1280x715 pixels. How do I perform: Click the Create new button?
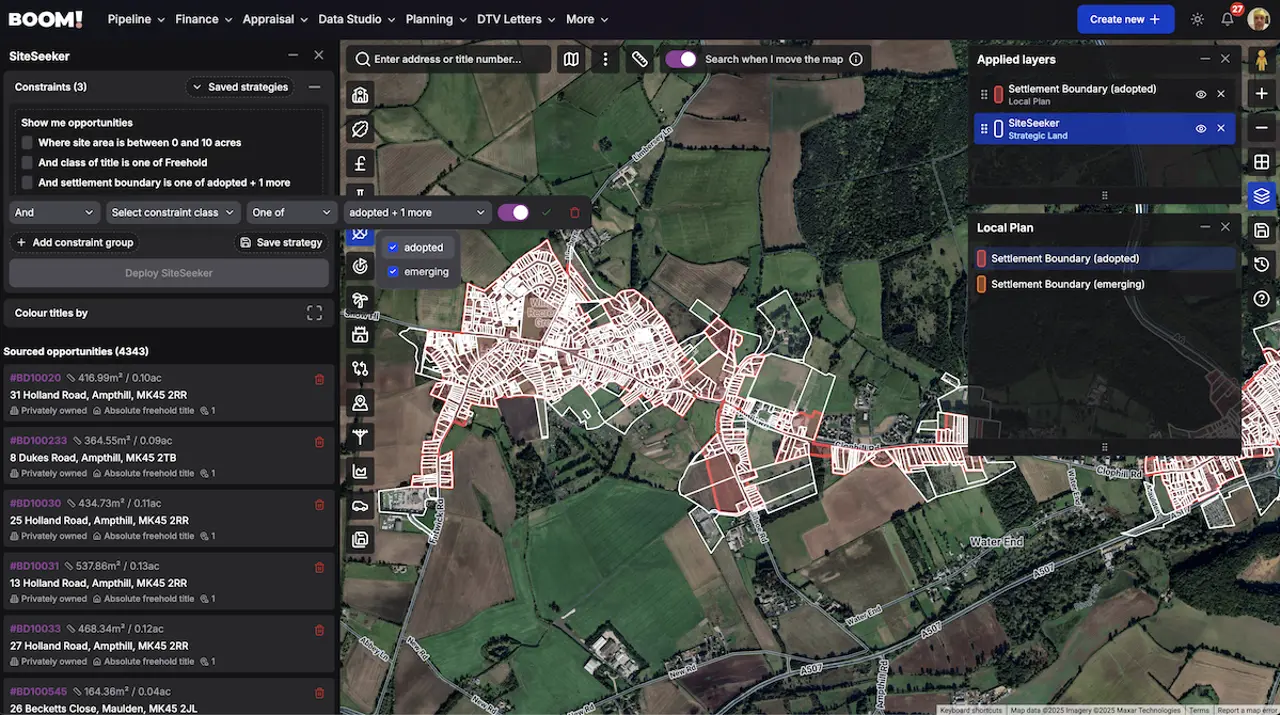[1125, 19]
